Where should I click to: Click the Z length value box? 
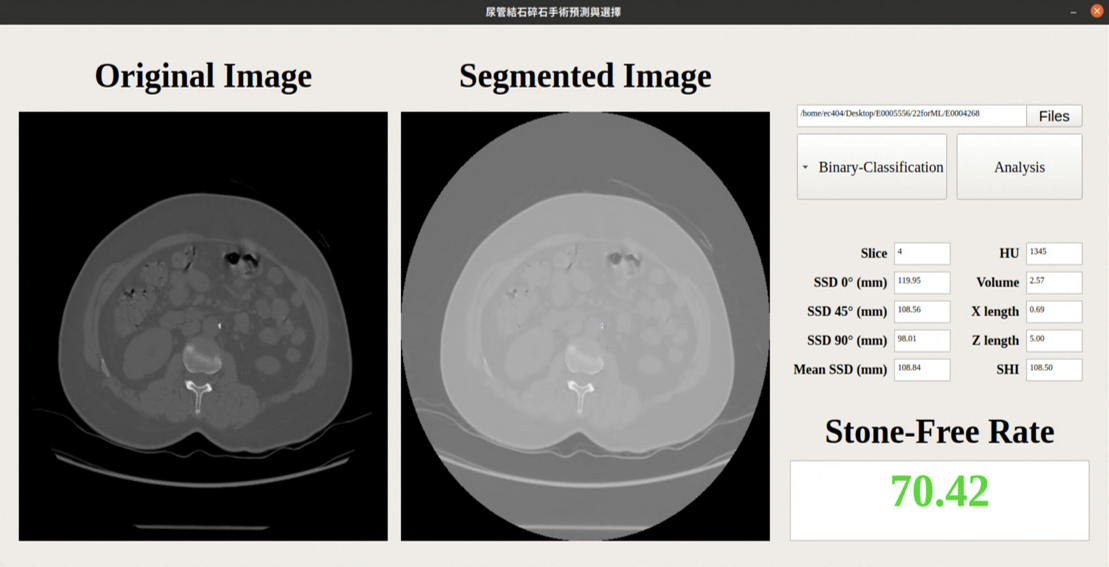[1053, 340]
